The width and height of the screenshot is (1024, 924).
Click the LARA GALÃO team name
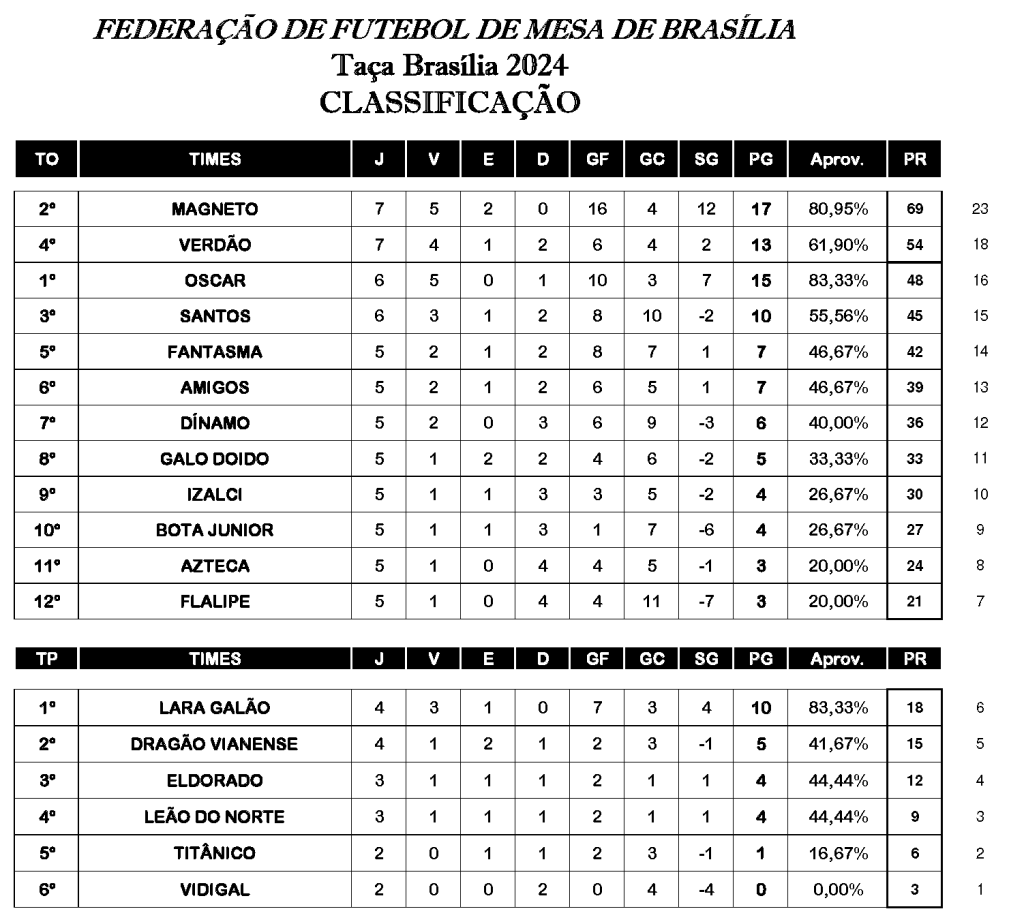215,708
